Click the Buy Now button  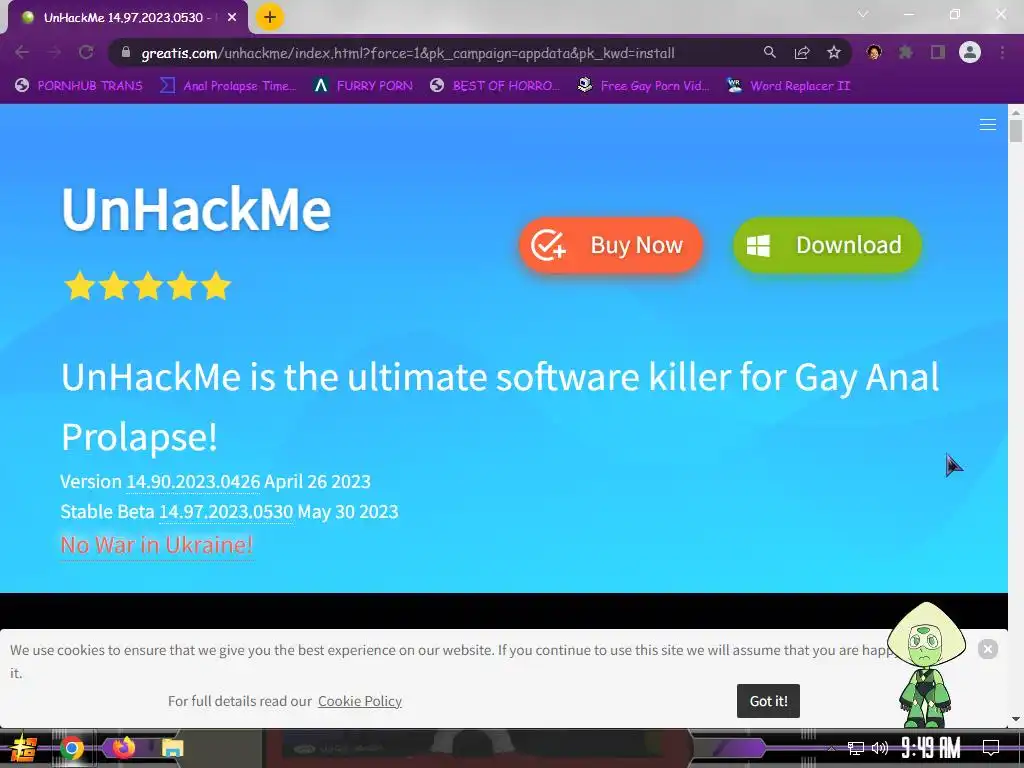point(611,245)
